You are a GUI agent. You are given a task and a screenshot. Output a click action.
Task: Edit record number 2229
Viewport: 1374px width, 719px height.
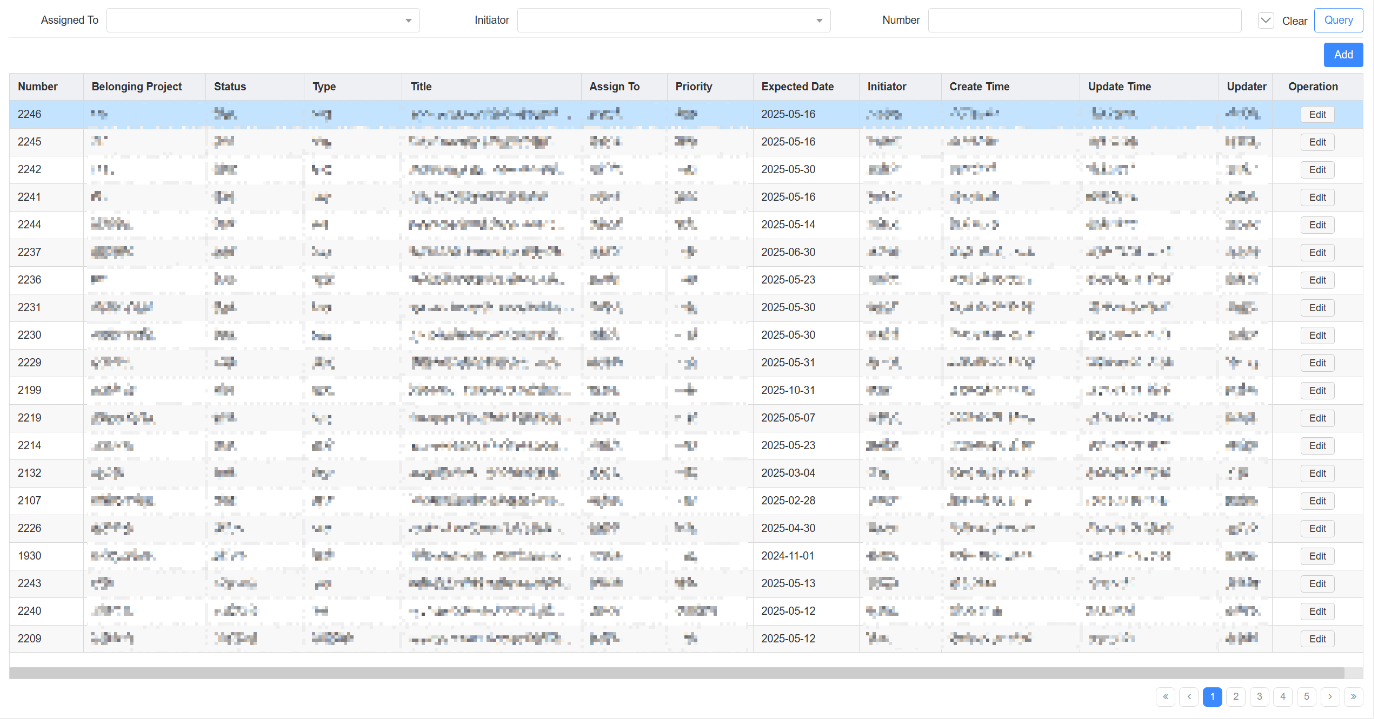(1317, 363)
